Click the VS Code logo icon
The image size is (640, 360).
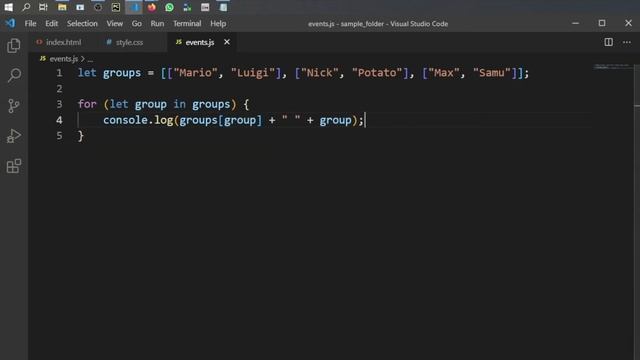[x=11, y=23]
